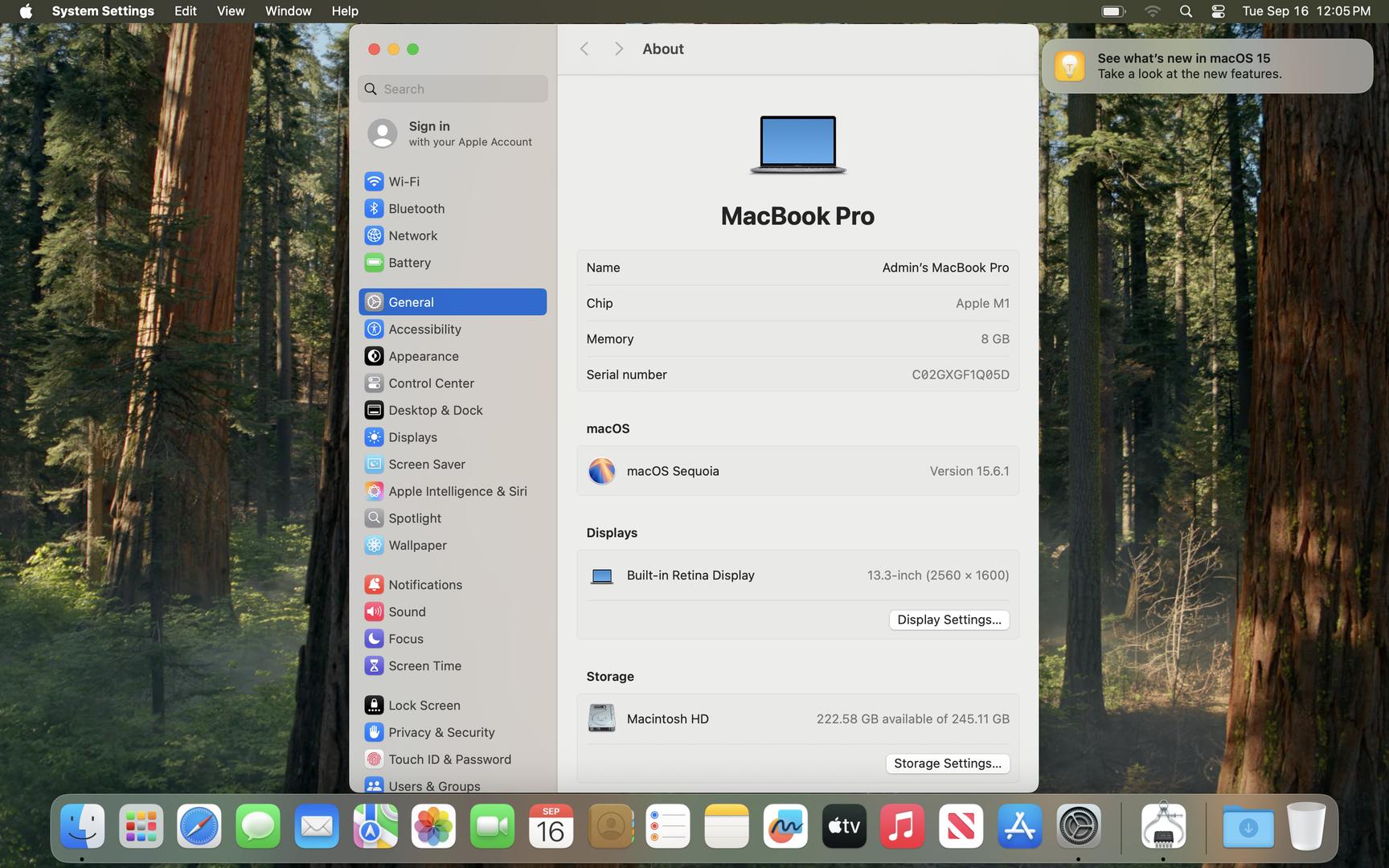Click the macOS Sequoia logo icon
Viewport: 1389px width, 868px height.
pos(601,471)
